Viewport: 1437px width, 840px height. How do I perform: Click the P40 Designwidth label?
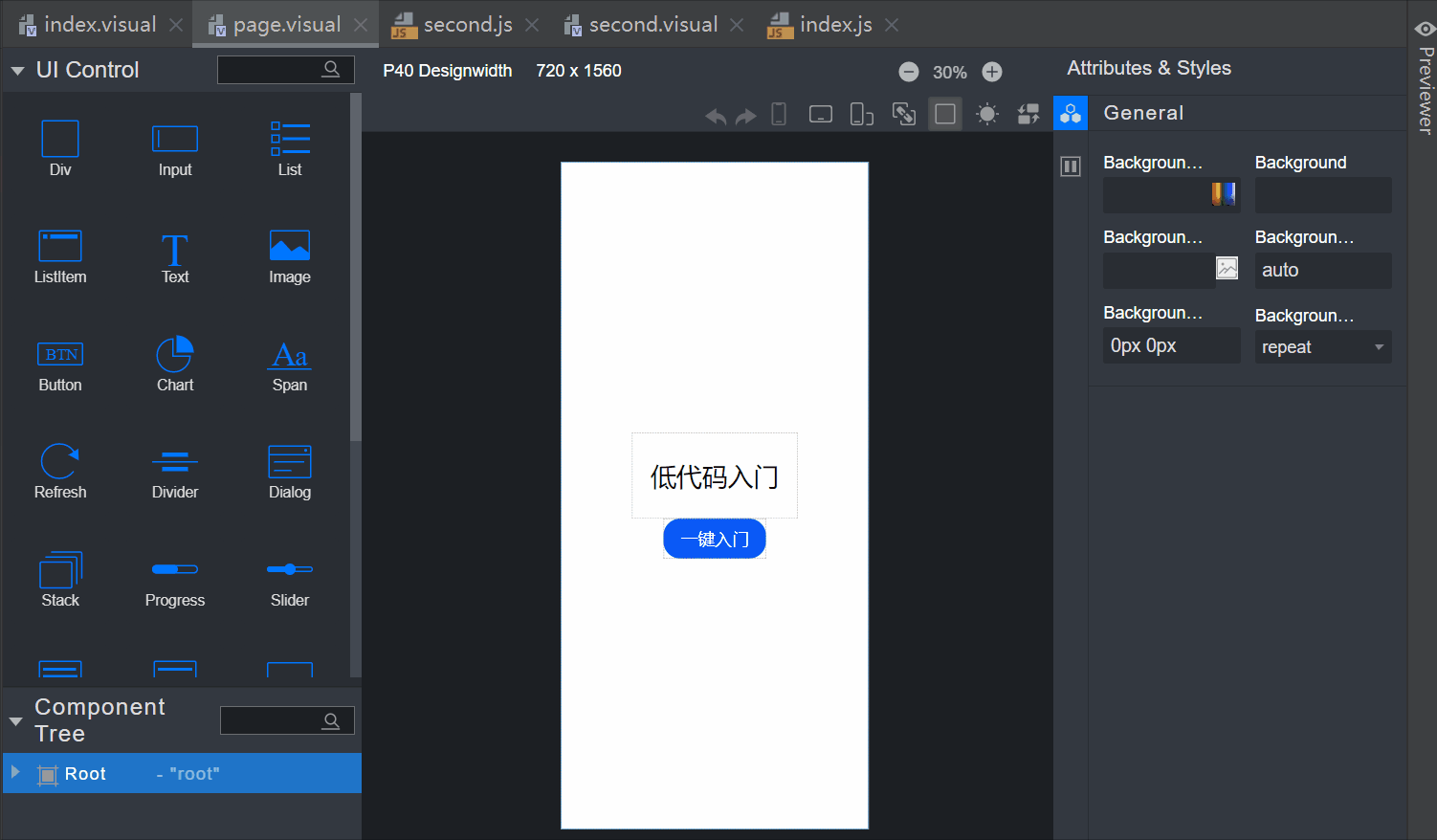coord(448,71)
